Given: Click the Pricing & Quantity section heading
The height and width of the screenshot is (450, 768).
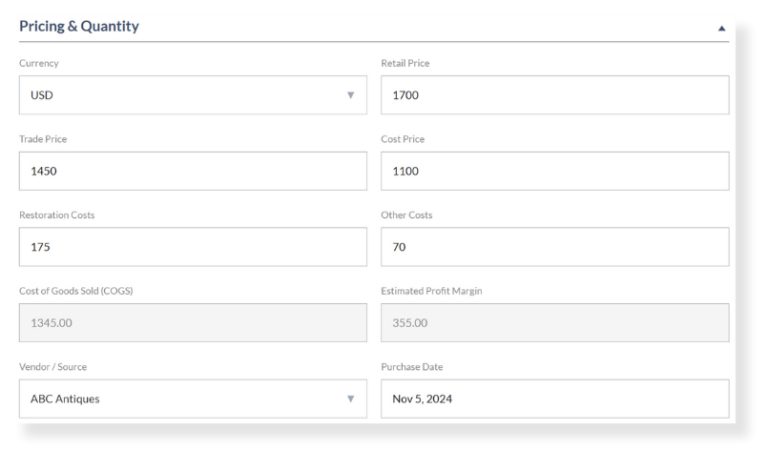Looking at the screenshot, I should (x=79, y=27).
